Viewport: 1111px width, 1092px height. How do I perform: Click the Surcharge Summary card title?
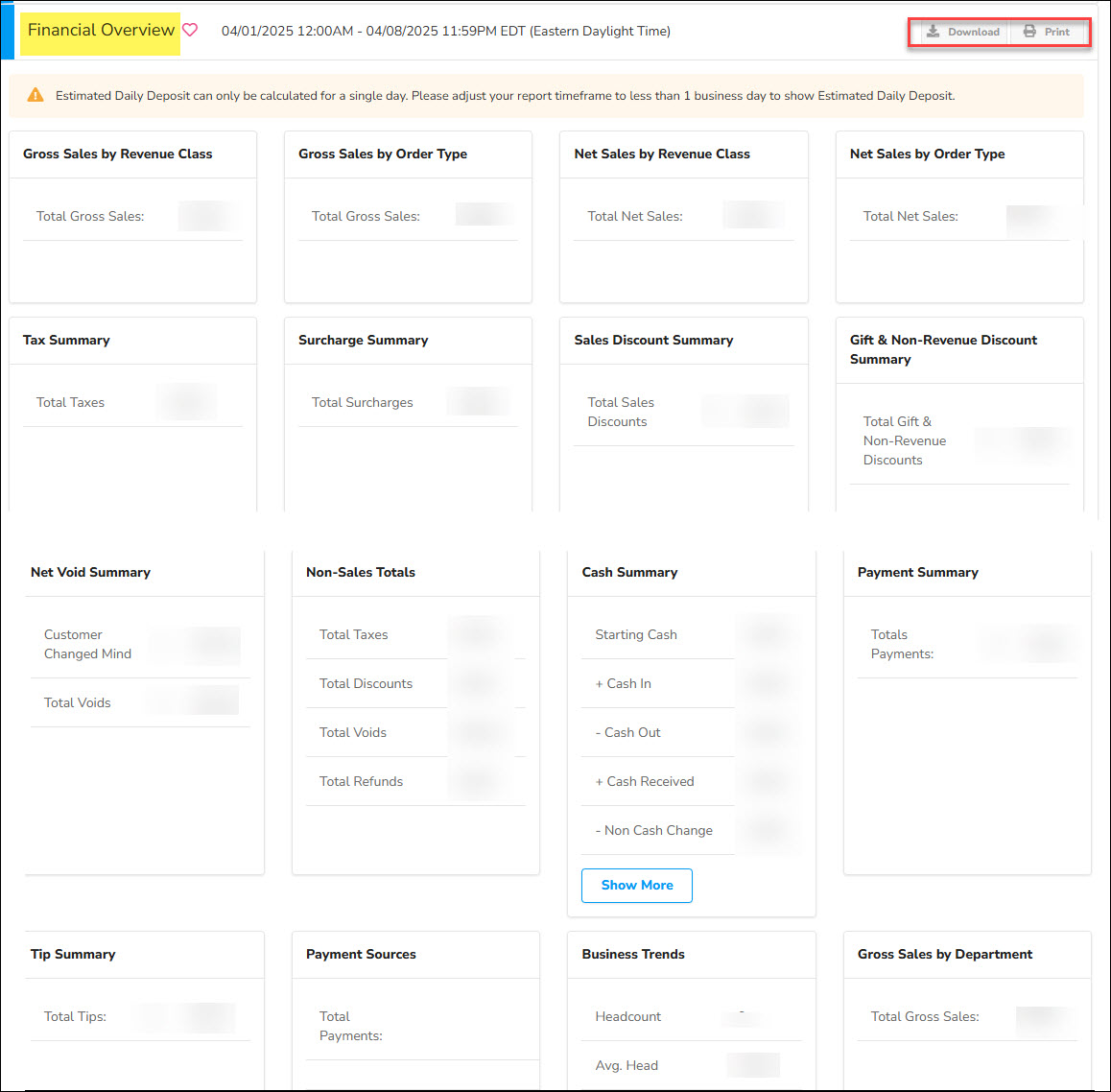click(x=363, y=340)
